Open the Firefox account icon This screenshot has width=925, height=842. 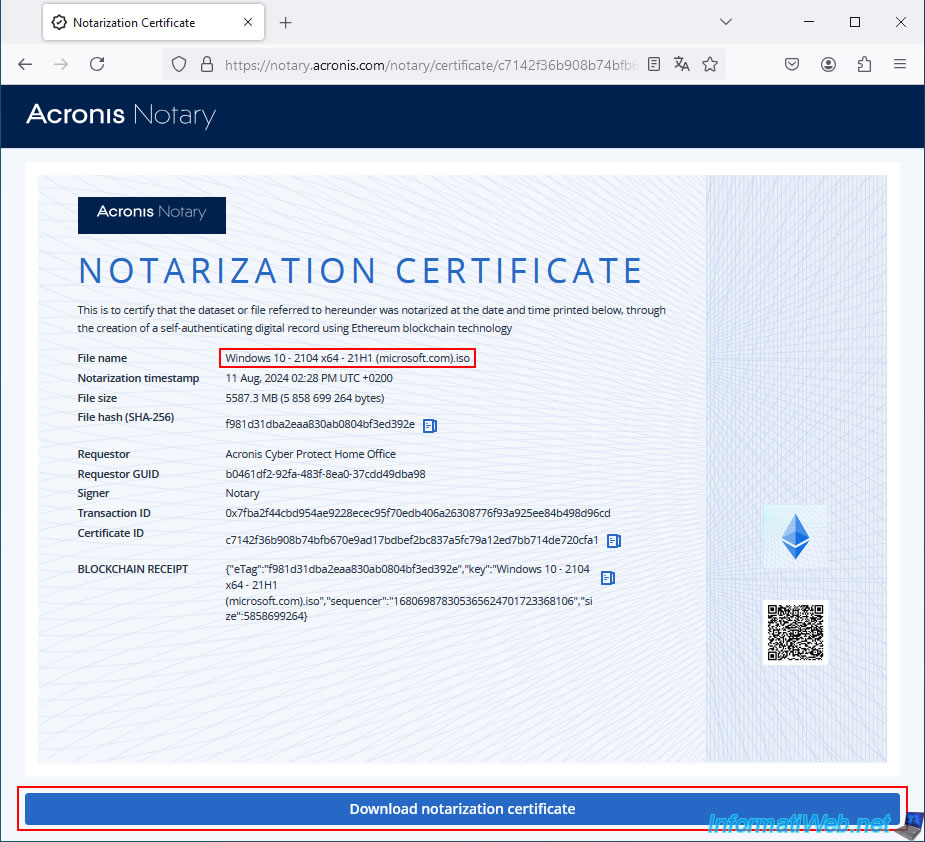(x=828, y=64)
